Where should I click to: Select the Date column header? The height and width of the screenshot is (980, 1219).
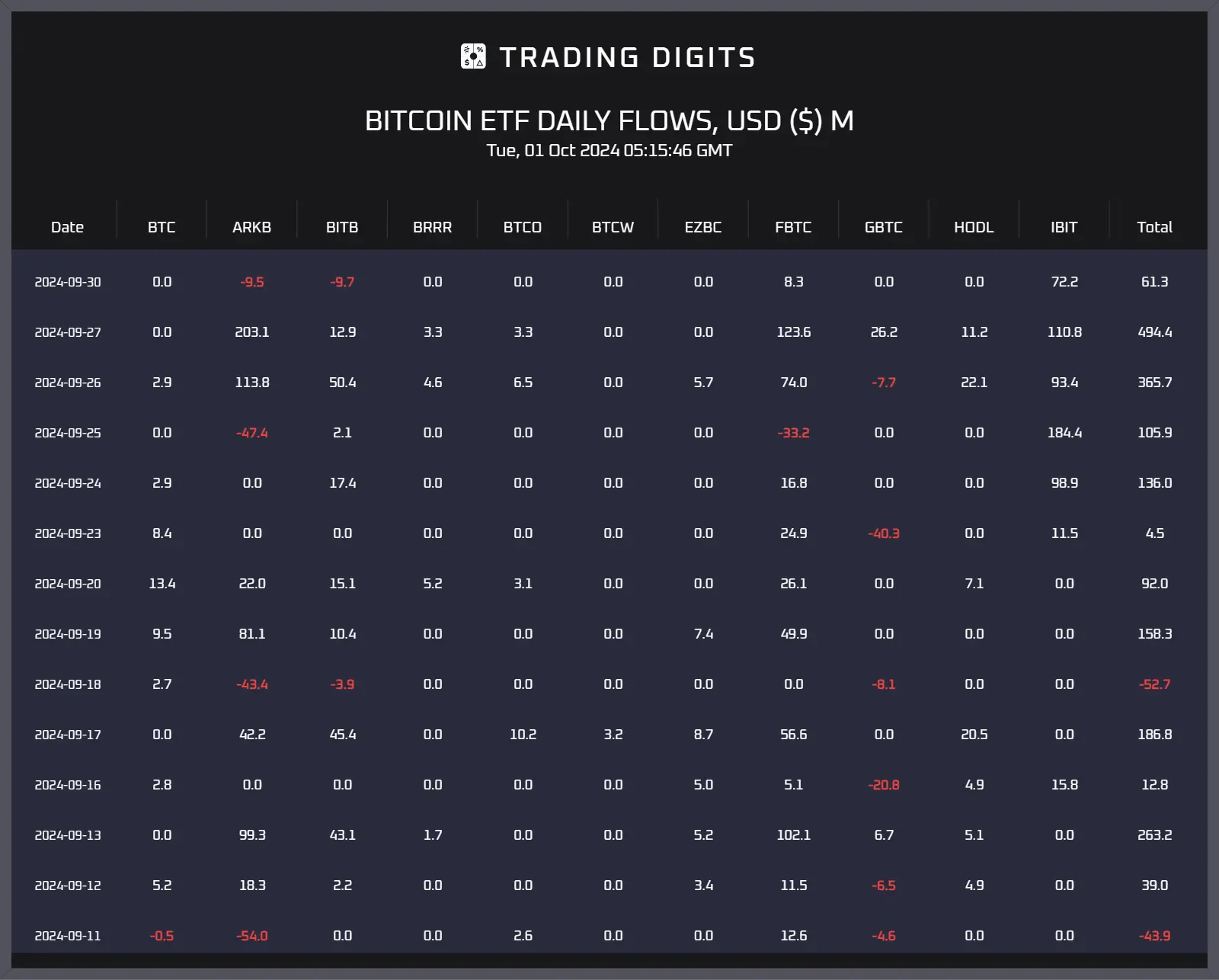click(67, 227)
